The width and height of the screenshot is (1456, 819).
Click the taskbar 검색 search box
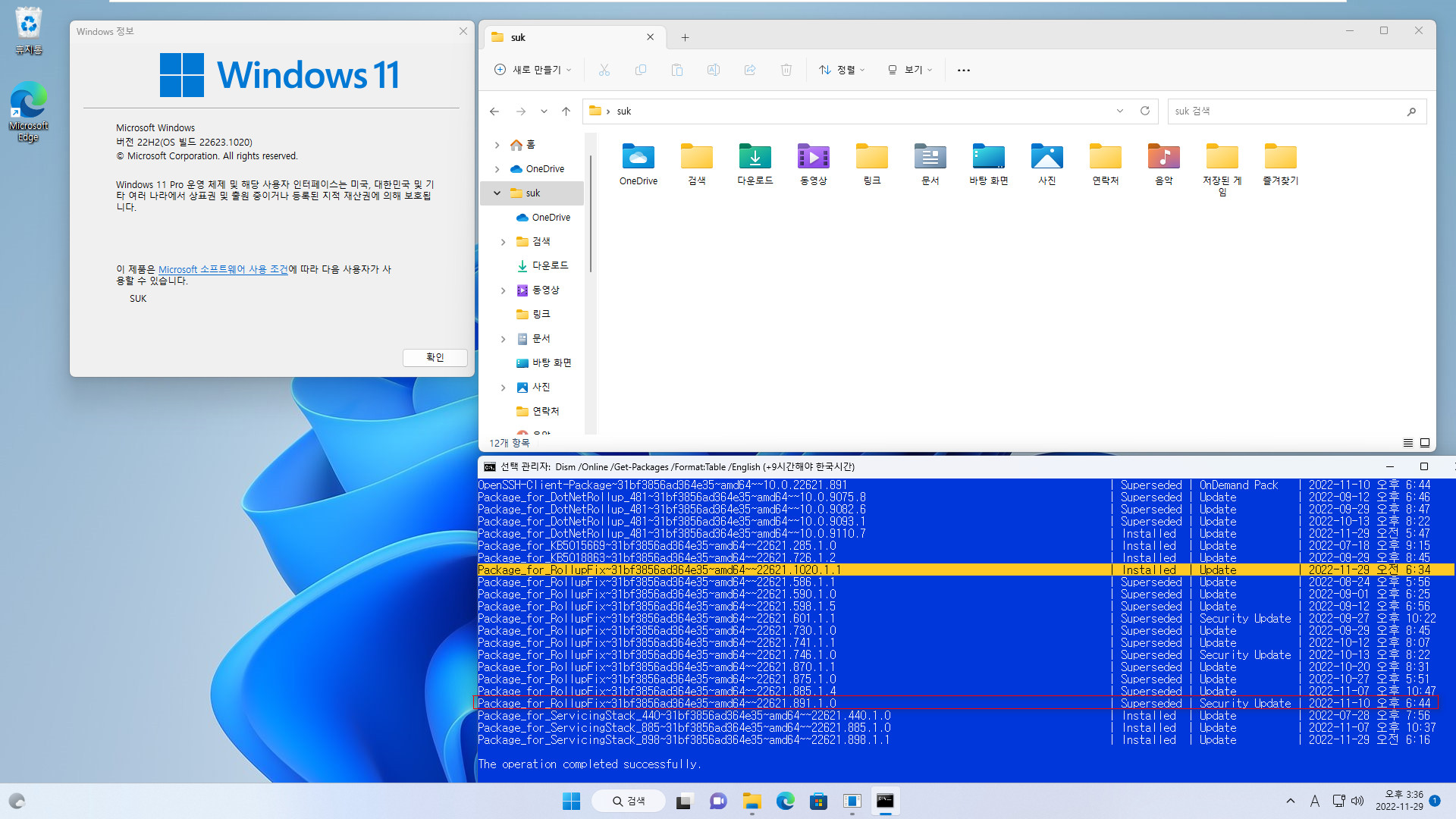point(628,801)
